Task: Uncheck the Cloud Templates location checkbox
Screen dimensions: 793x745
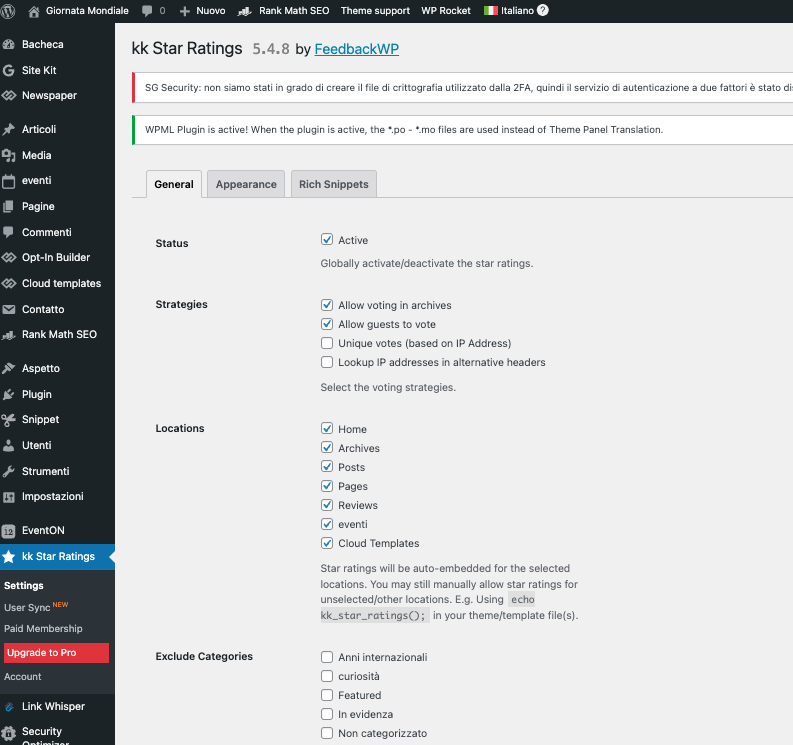Action: [x=327, y=543]
